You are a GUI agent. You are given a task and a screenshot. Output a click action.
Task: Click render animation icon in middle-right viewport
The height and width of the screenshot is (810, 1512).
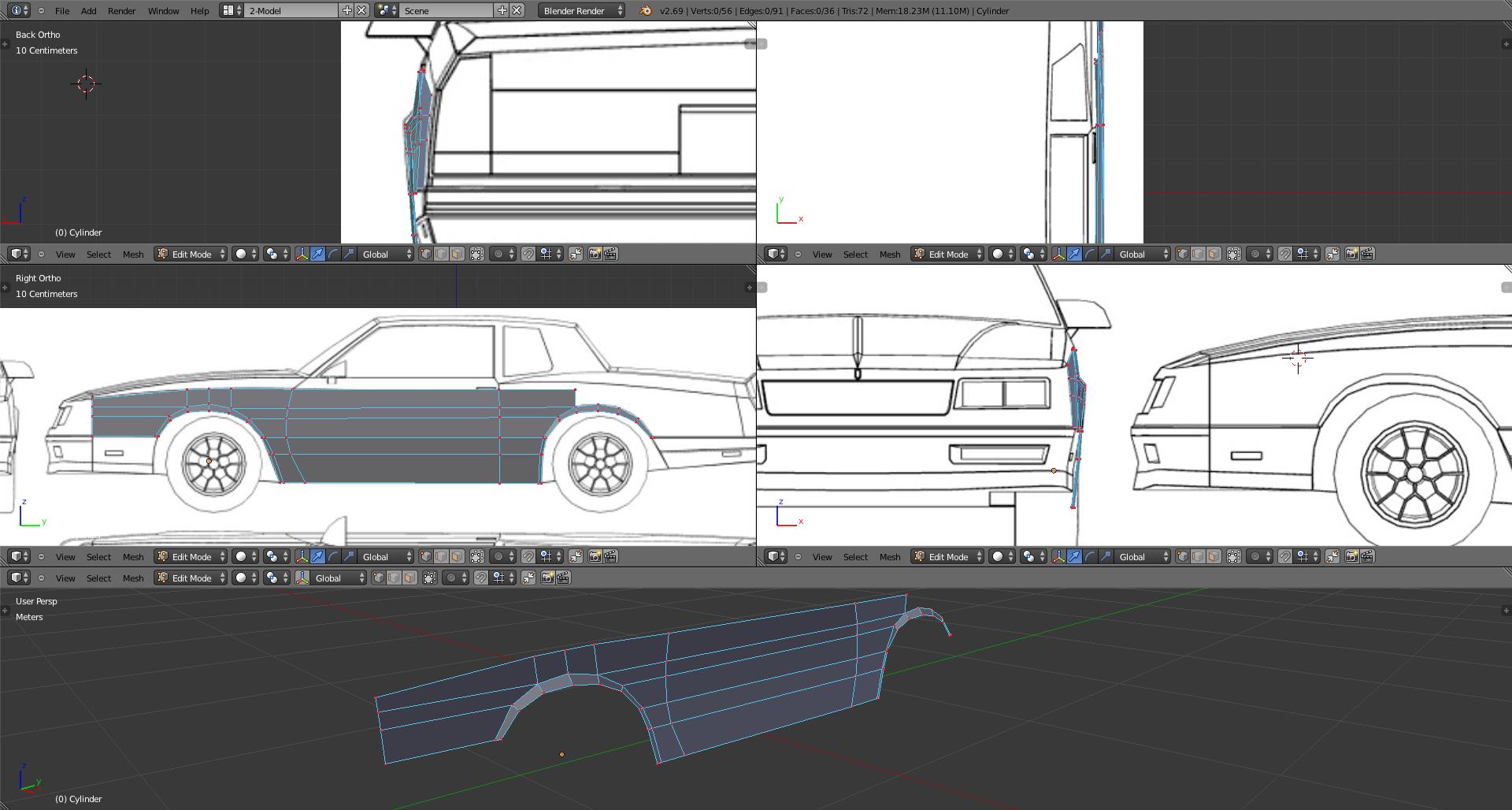(x=1367, y=556)
